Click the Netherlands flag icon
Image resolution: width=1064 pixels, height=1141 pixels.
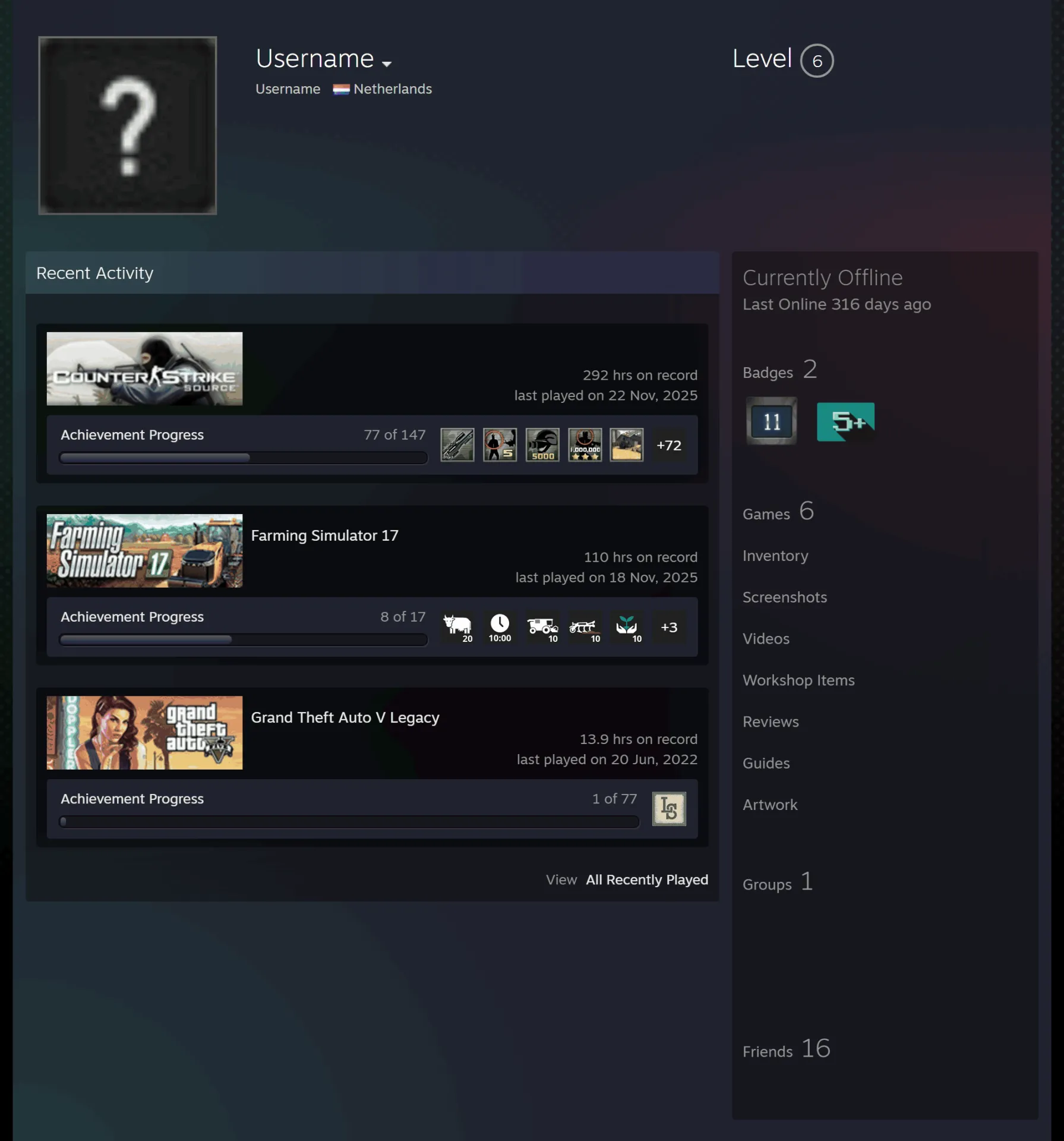341,89
